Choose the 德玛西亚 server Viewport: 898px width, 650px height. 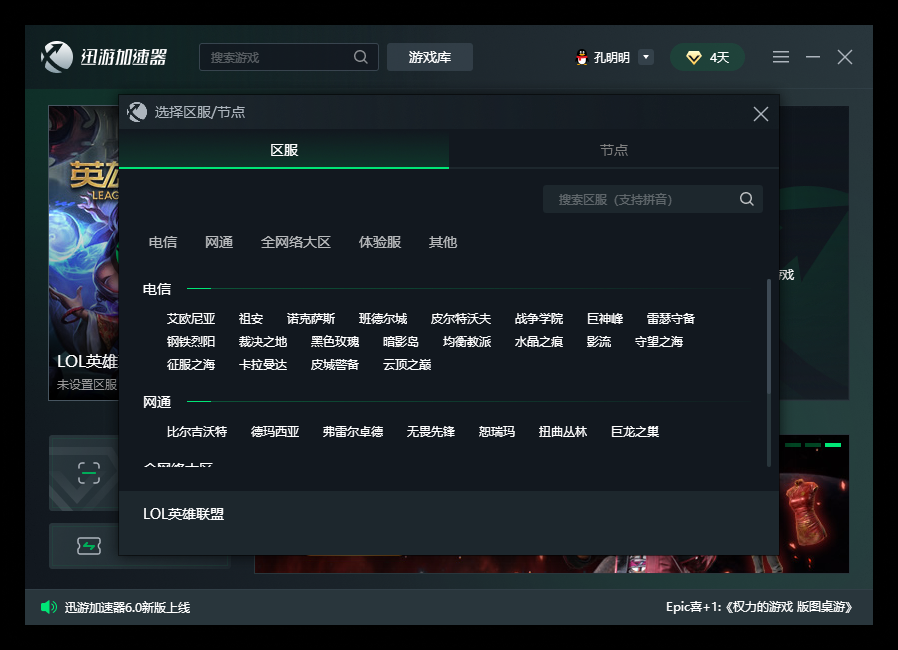[x=275, y=432]
